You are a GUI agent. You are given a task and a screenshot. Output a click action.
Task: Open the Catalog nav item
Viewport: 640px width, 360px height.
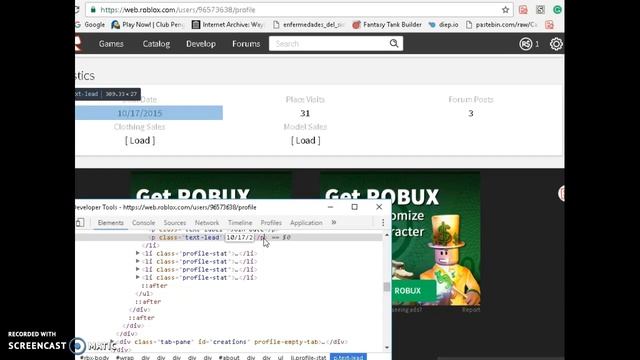tap(156, 44)
